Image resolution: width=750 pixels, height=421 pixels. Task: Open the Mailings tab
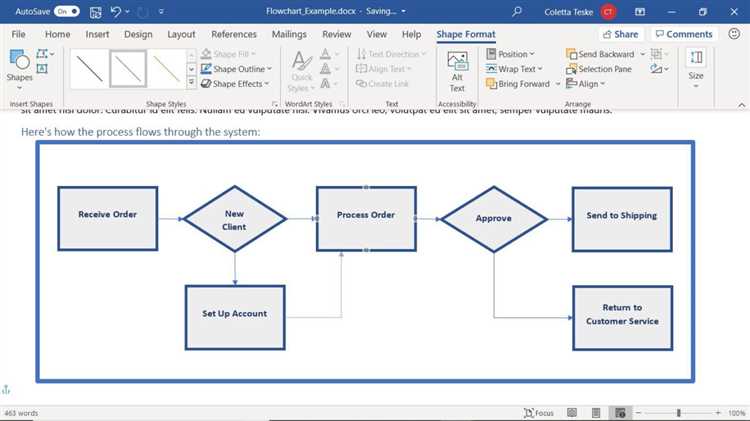(289, 34)
